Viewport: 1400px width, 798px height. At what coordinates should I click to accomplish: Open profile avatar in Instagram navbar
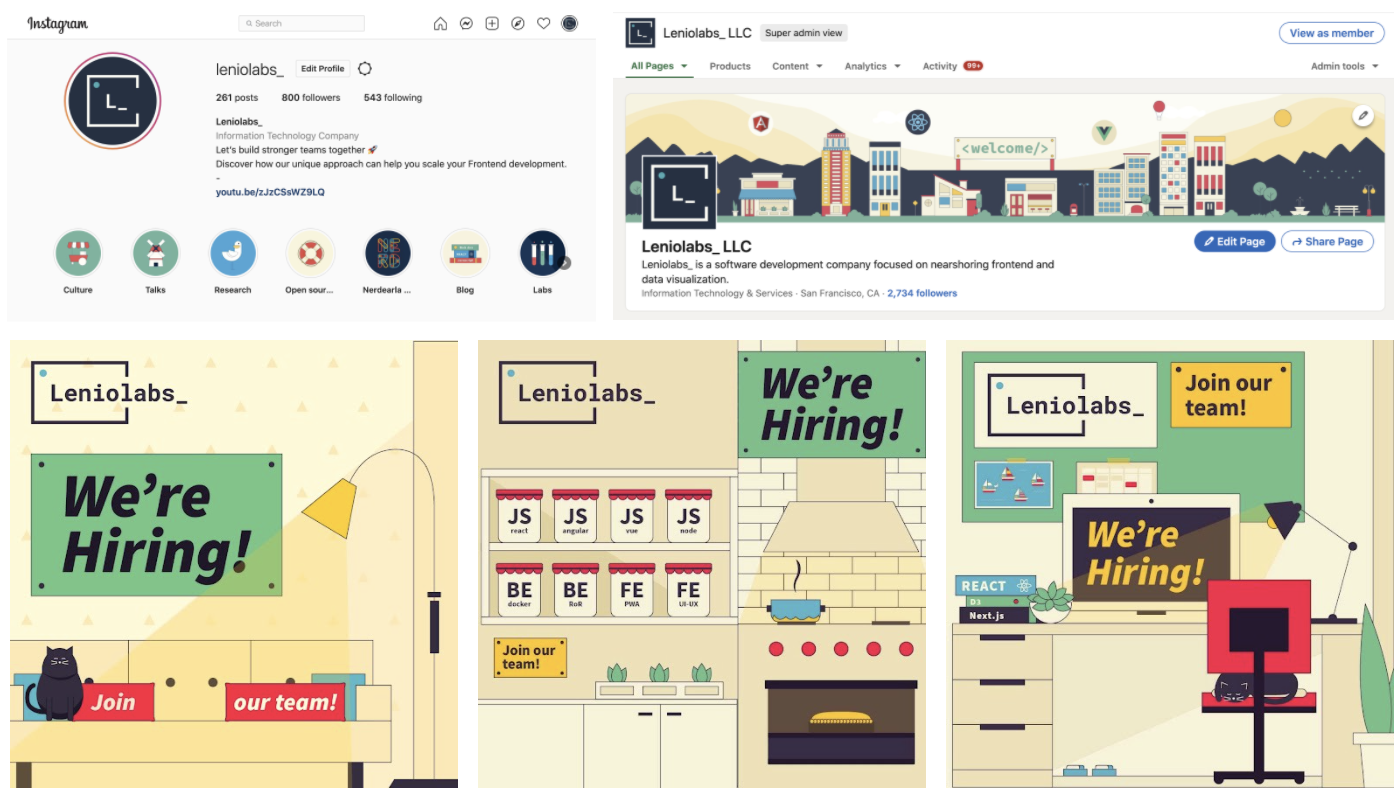tap(569, 23)
